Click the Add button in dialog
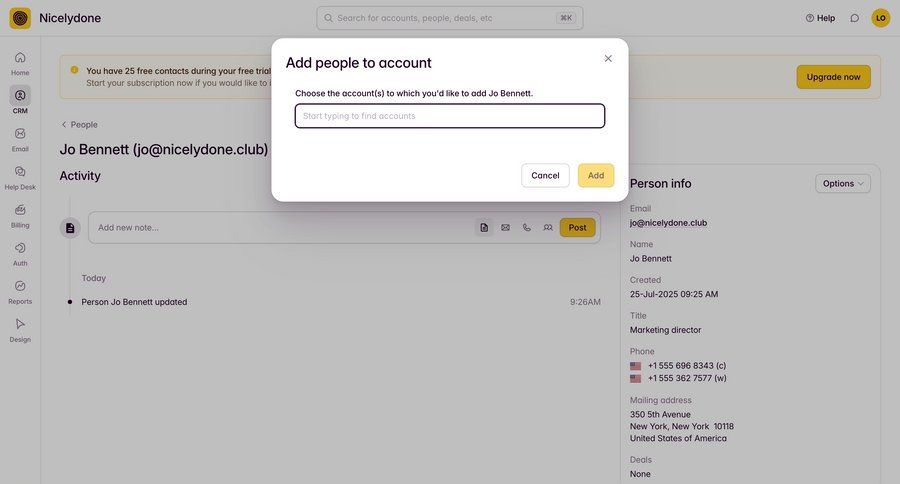This screenshot has height=484, width=900. coord(596,175)
